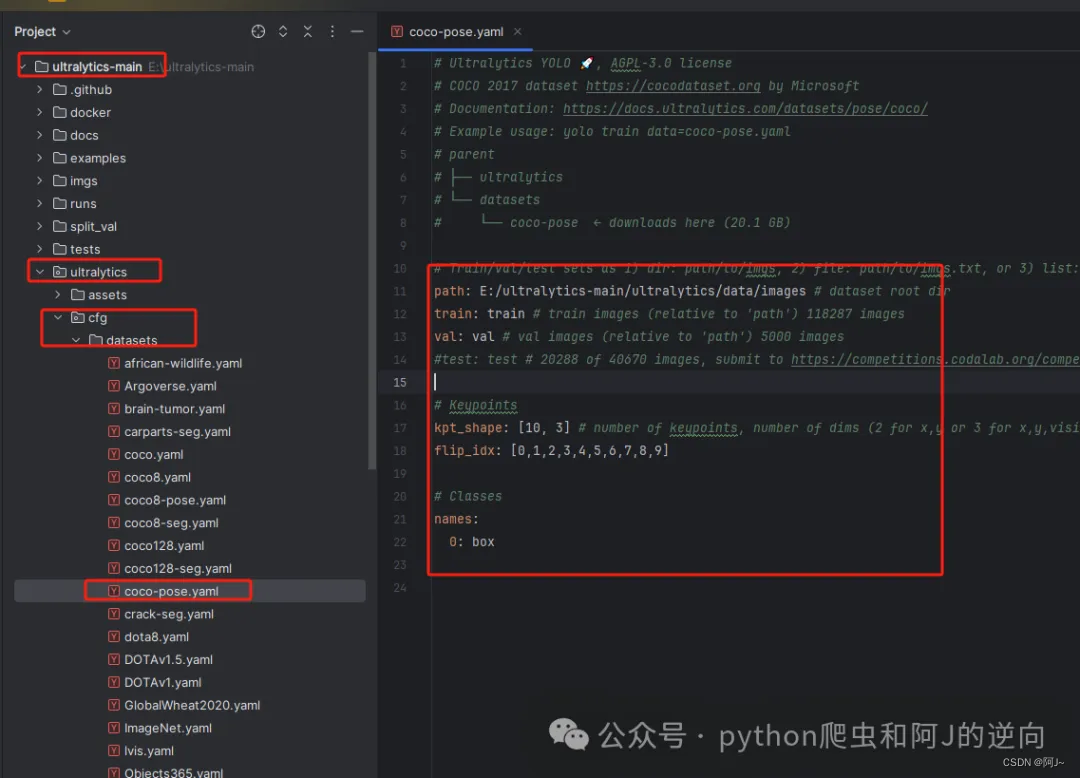This screenshot has width=1080, height=778.
Task: Click YAML icon of brain-tumor.yaml
Action: click(114, 408)
